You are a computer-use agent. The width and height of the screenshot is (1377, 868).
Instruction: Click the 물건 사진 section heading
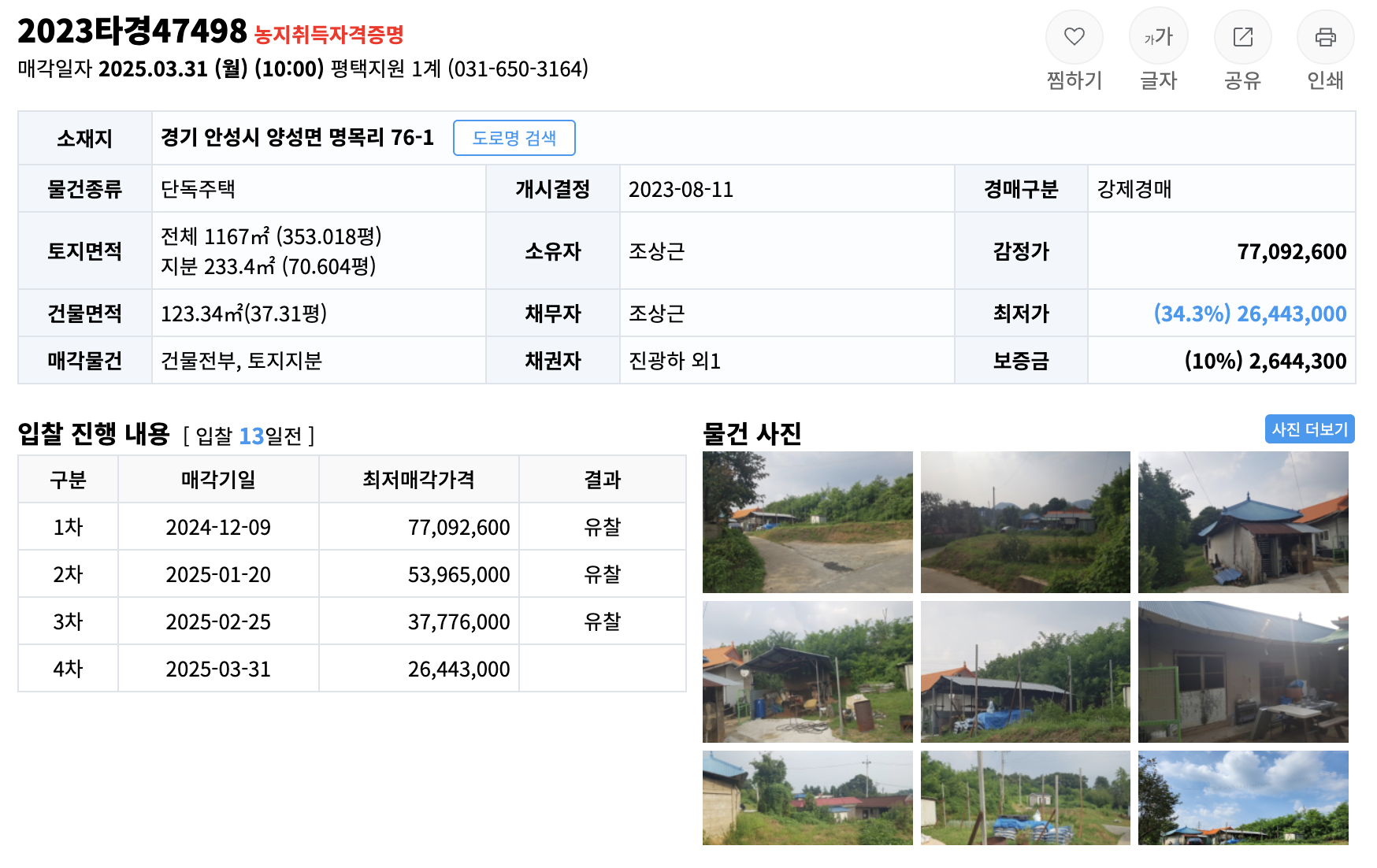tap(752, 433)
